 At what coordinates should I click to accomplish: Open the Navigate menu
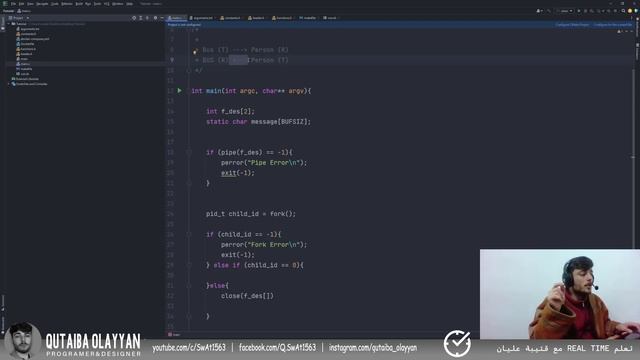42,4
